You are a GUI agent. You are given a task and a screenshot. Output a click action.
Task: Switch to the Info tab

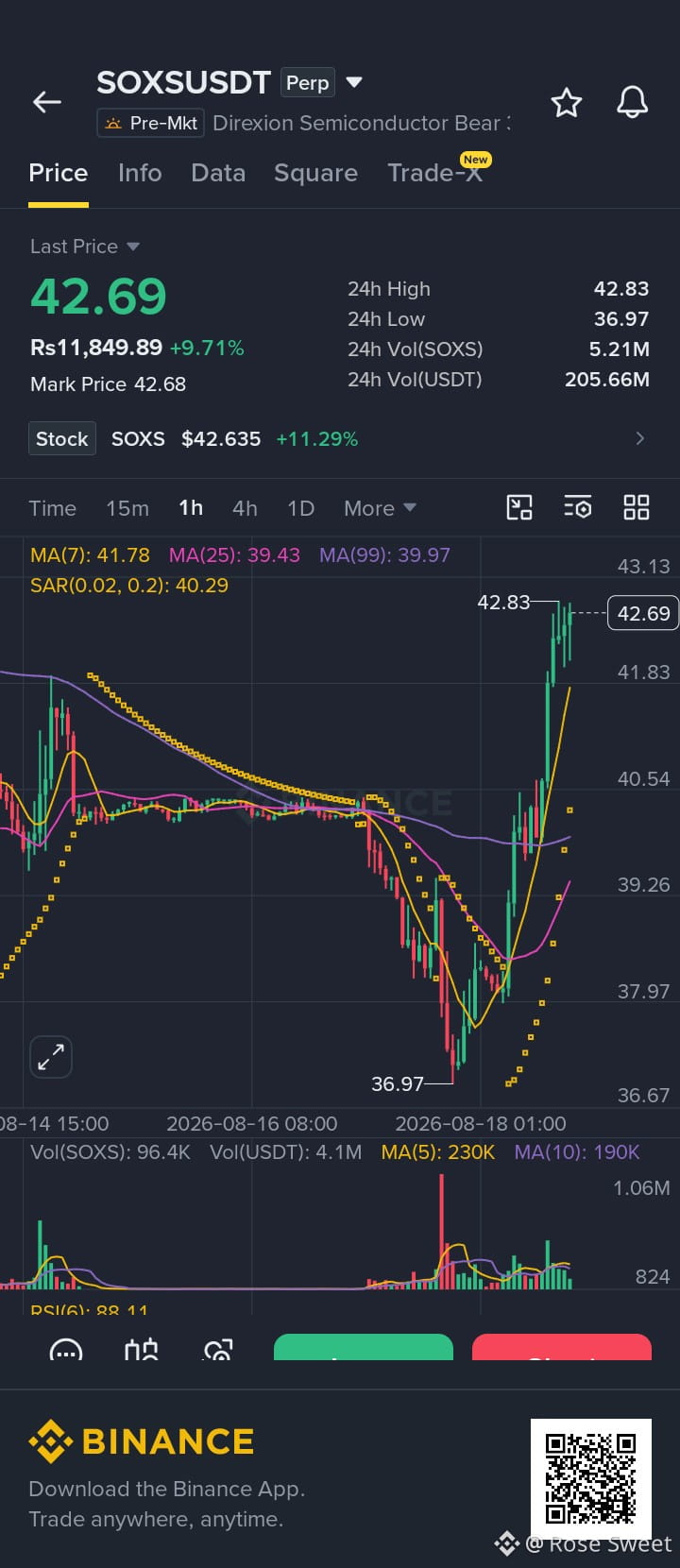click(x=140, y=173)
